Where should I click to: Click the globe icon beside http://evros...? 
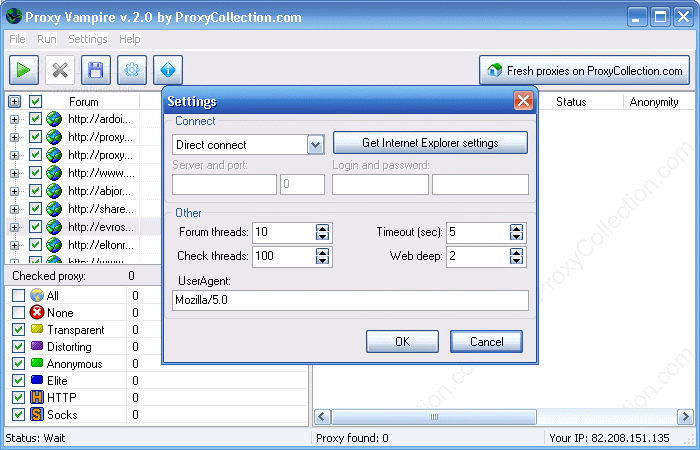pos(54,227)
